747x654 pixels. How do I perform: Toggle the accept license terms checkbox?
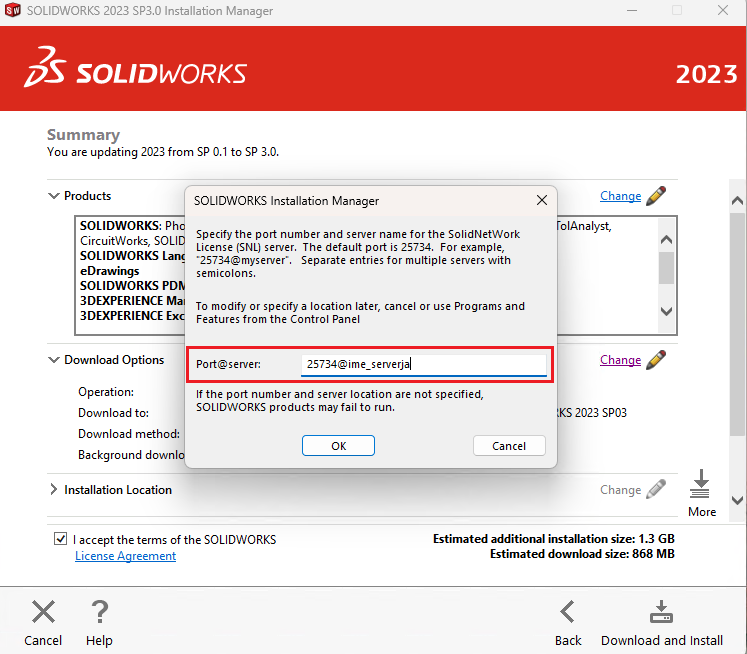60,539
